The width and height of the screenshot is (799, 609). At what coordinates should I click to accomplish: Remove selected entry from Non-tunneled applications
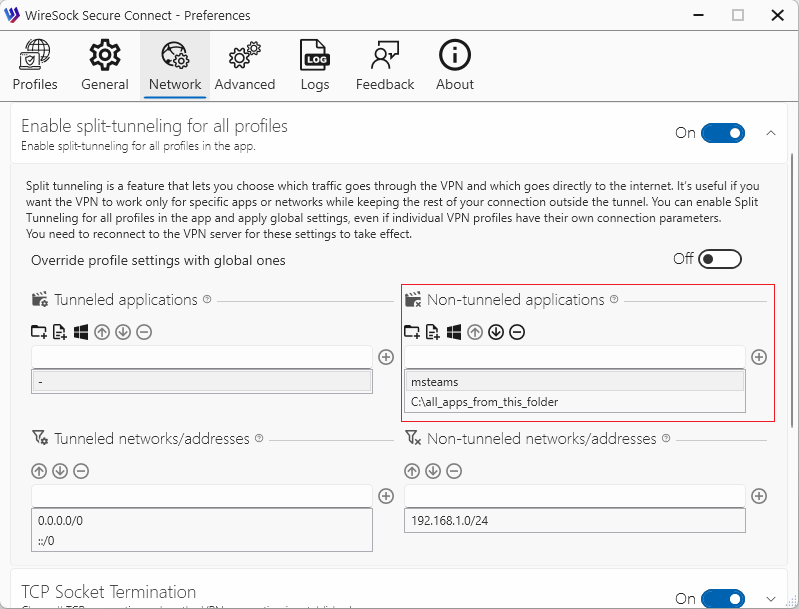click(517, 332)
